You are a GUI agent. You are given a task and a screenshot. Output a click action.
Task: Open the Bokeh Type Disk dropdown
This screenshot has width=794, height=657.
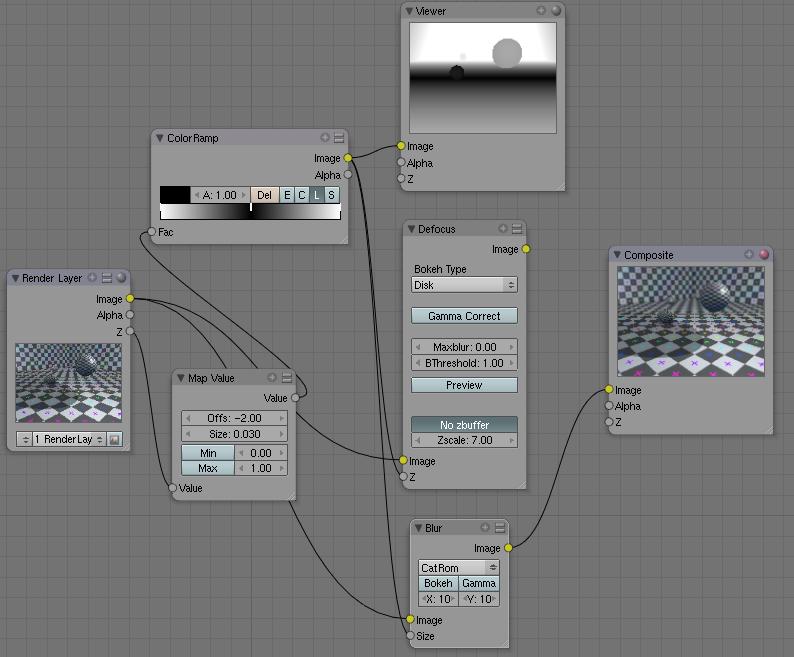(464, 285)
